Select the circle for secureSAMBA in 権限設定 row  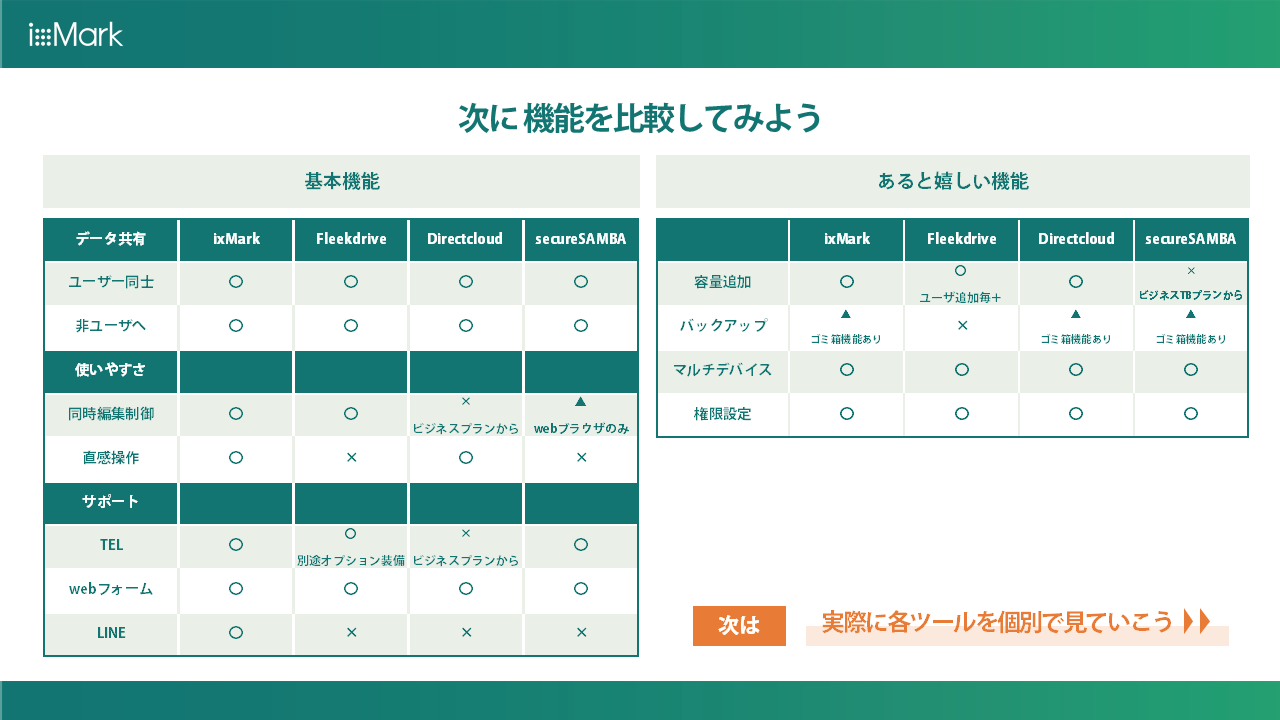pos(1191,413)
